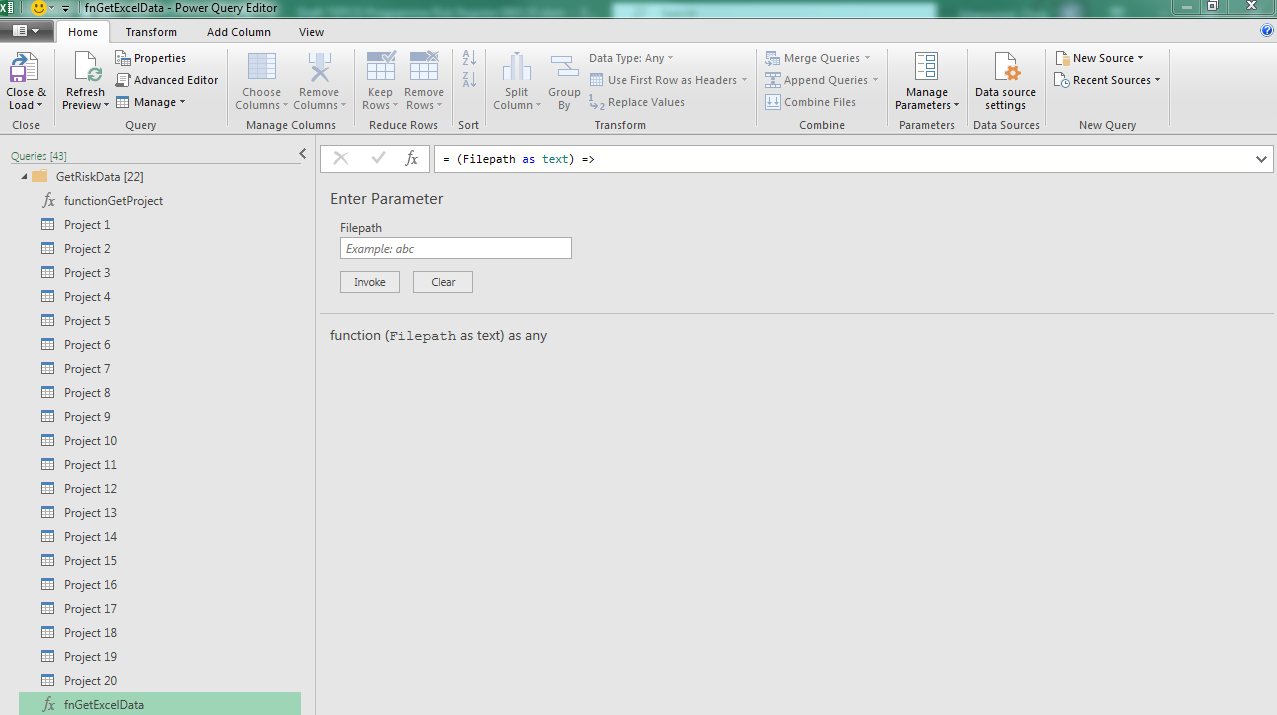Click the Close & Load icon

point(25,68)
